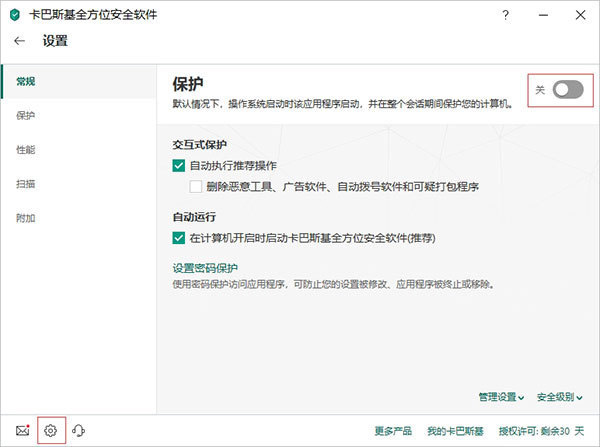Open the 设置密码保护 link

coord(205,268)
